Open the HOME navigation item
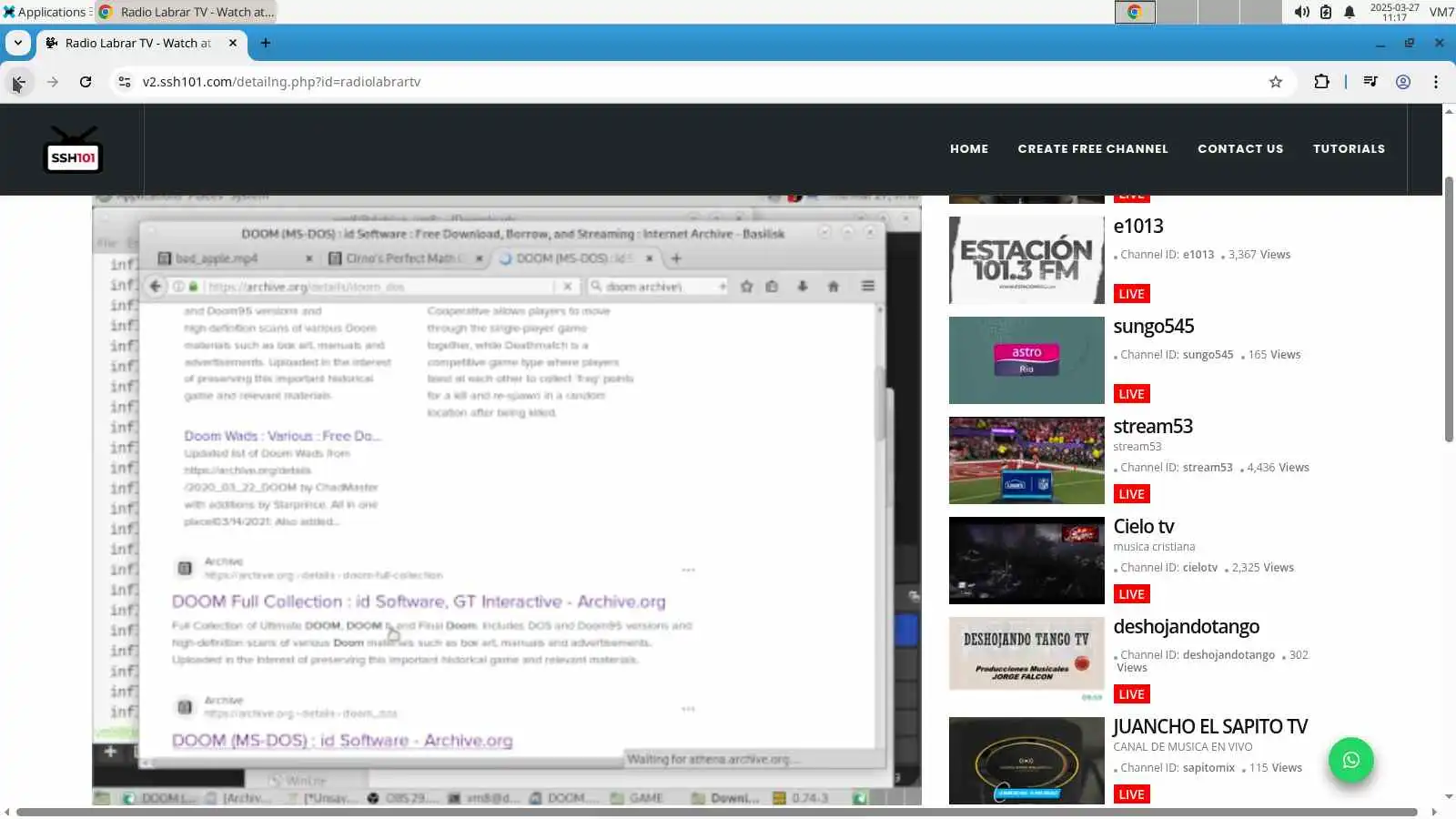The image size is (1456, 819). (969, 149)
